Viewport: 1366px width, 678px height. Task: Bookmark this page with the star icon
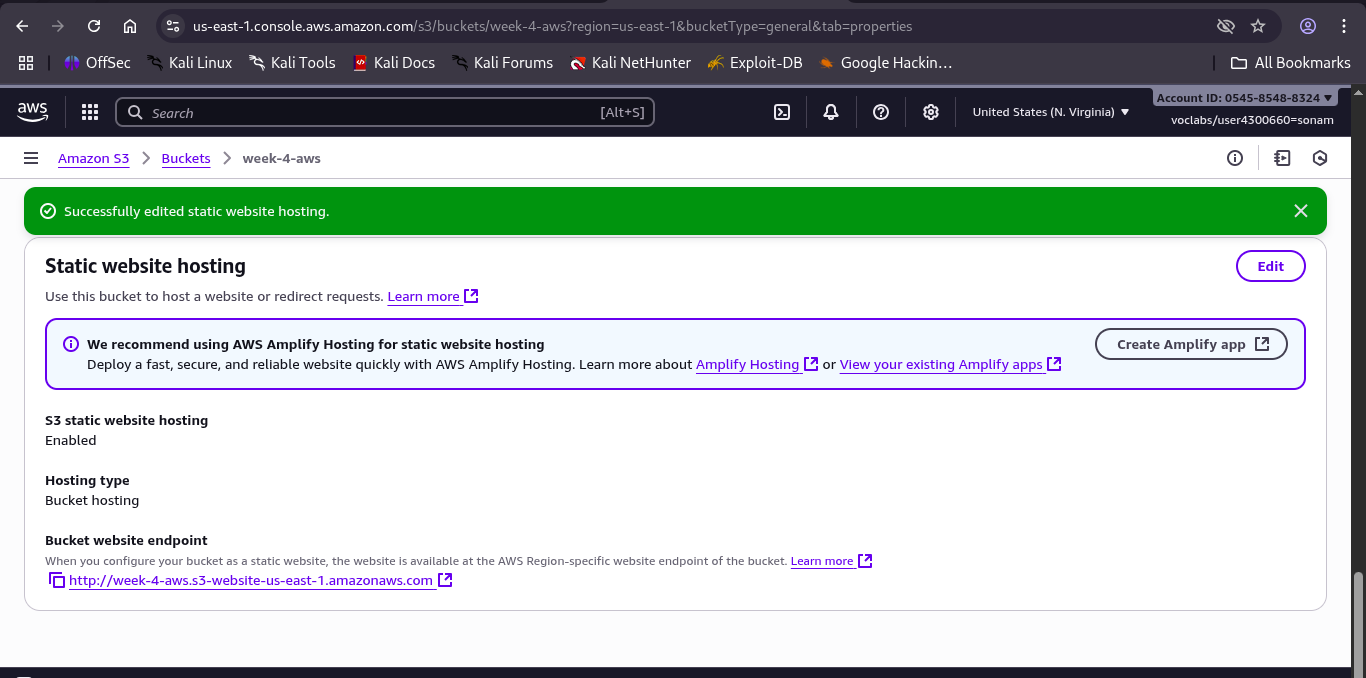(1258, 26)
